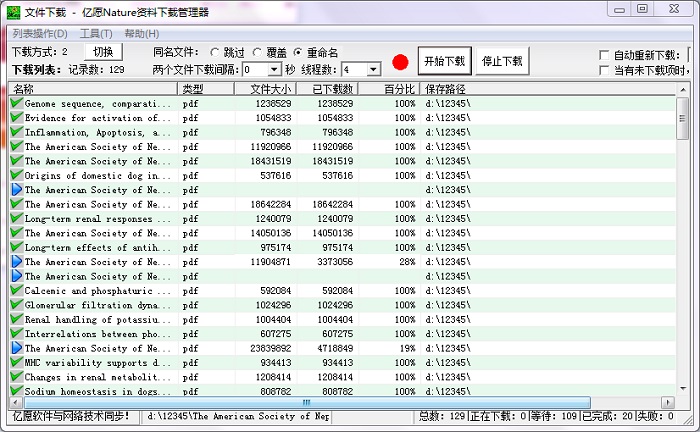Click the check icon of Renal handling of potassium
The width and height of the screenshot is (700, 432).
[x=17, y=319]
